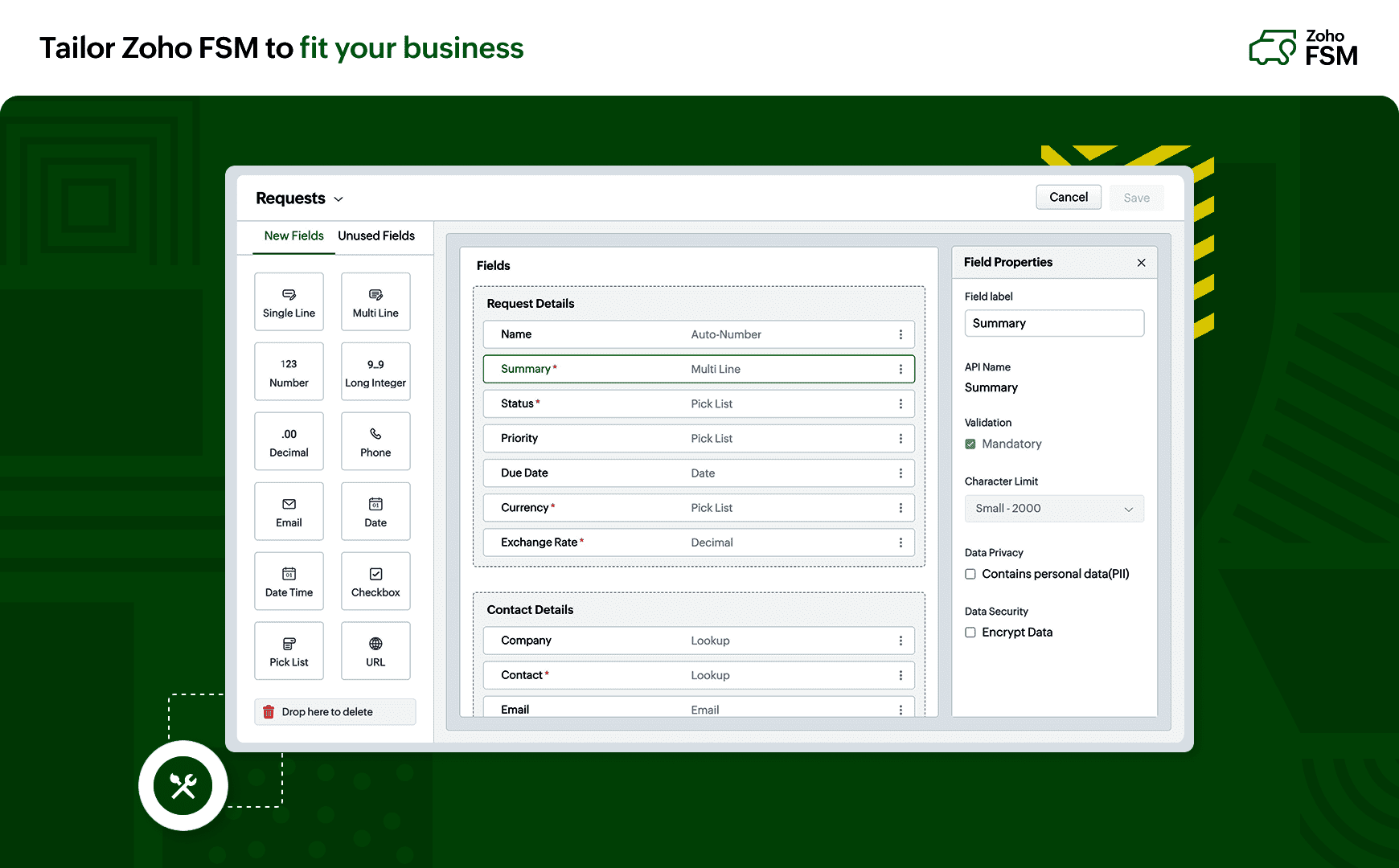
Task: Select the Company Lookup field row
Action: (699, 641)
